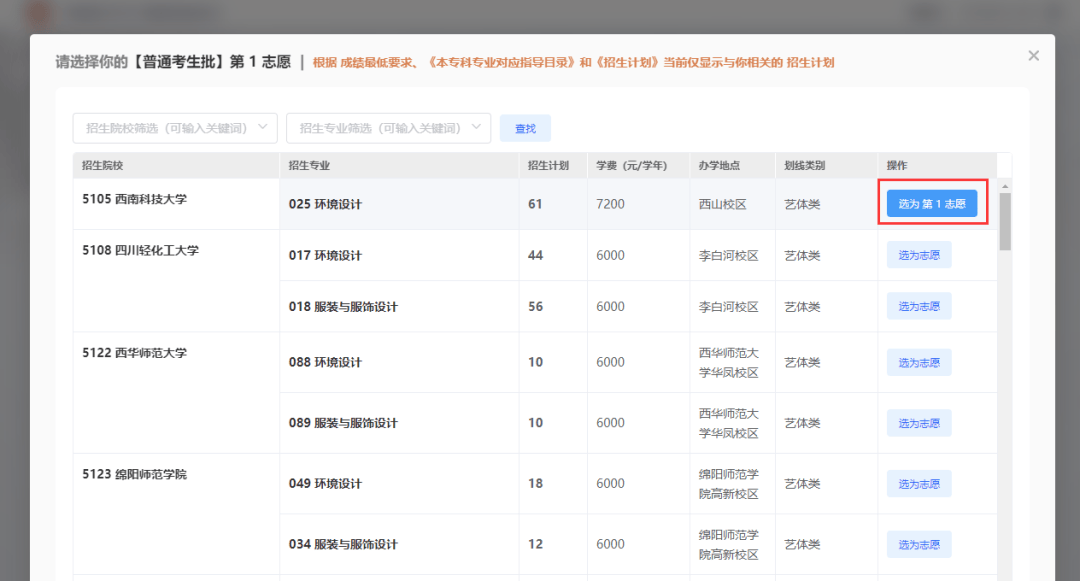Select 088 环境设计 as 志愿
Screen dimensions: 1080x581
coord(918,362)
